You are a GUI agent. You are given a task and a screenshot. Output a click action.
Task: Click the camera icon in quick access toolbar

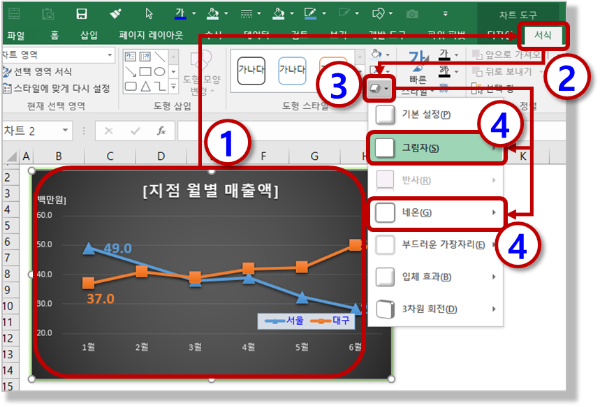[412, 14]
